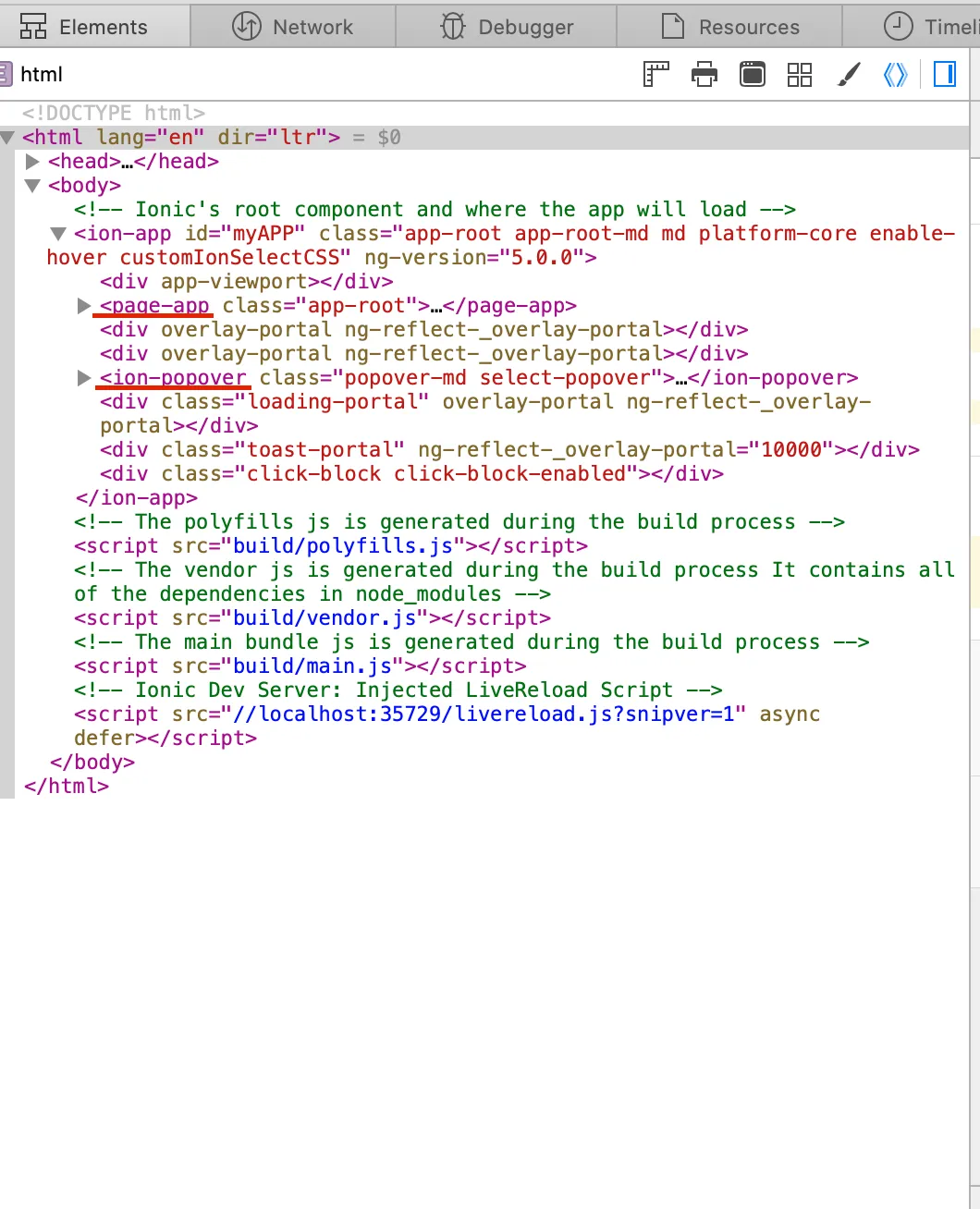Select the click-block div node
Screen dimensions: 980x1209
pos(411,473)
